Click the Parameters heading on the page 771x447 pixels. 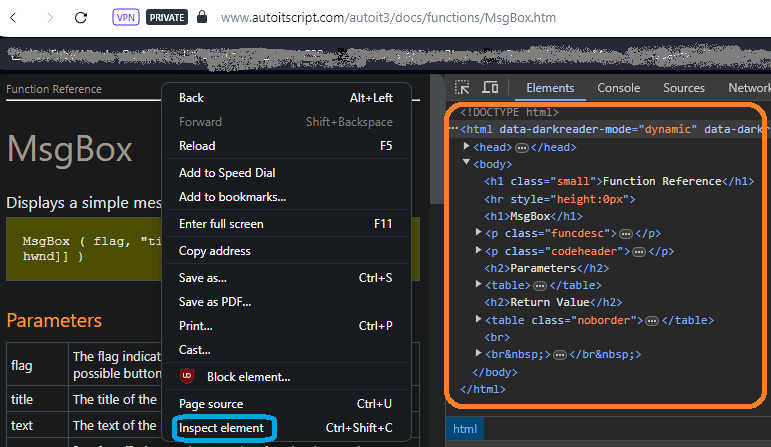point(54,321)
